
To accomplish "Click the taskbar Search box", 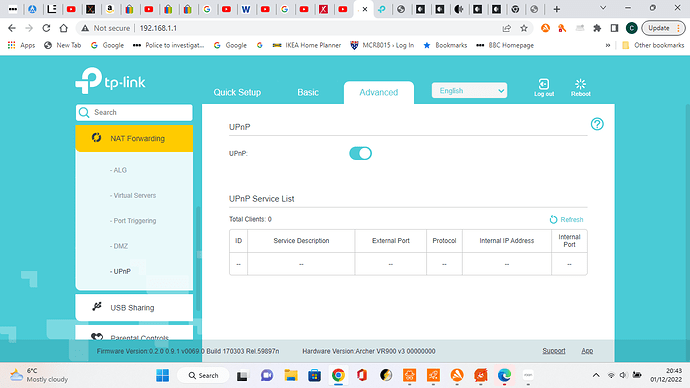I will point(203,375).
